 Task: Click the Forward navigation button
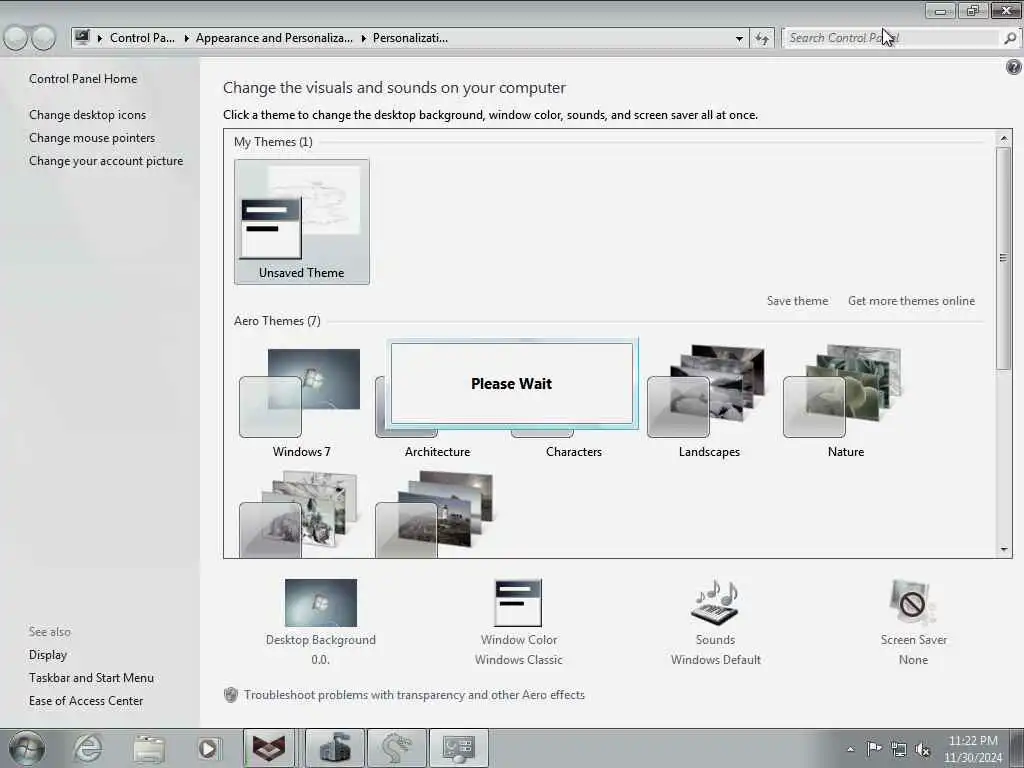click(x=44, y=38)
